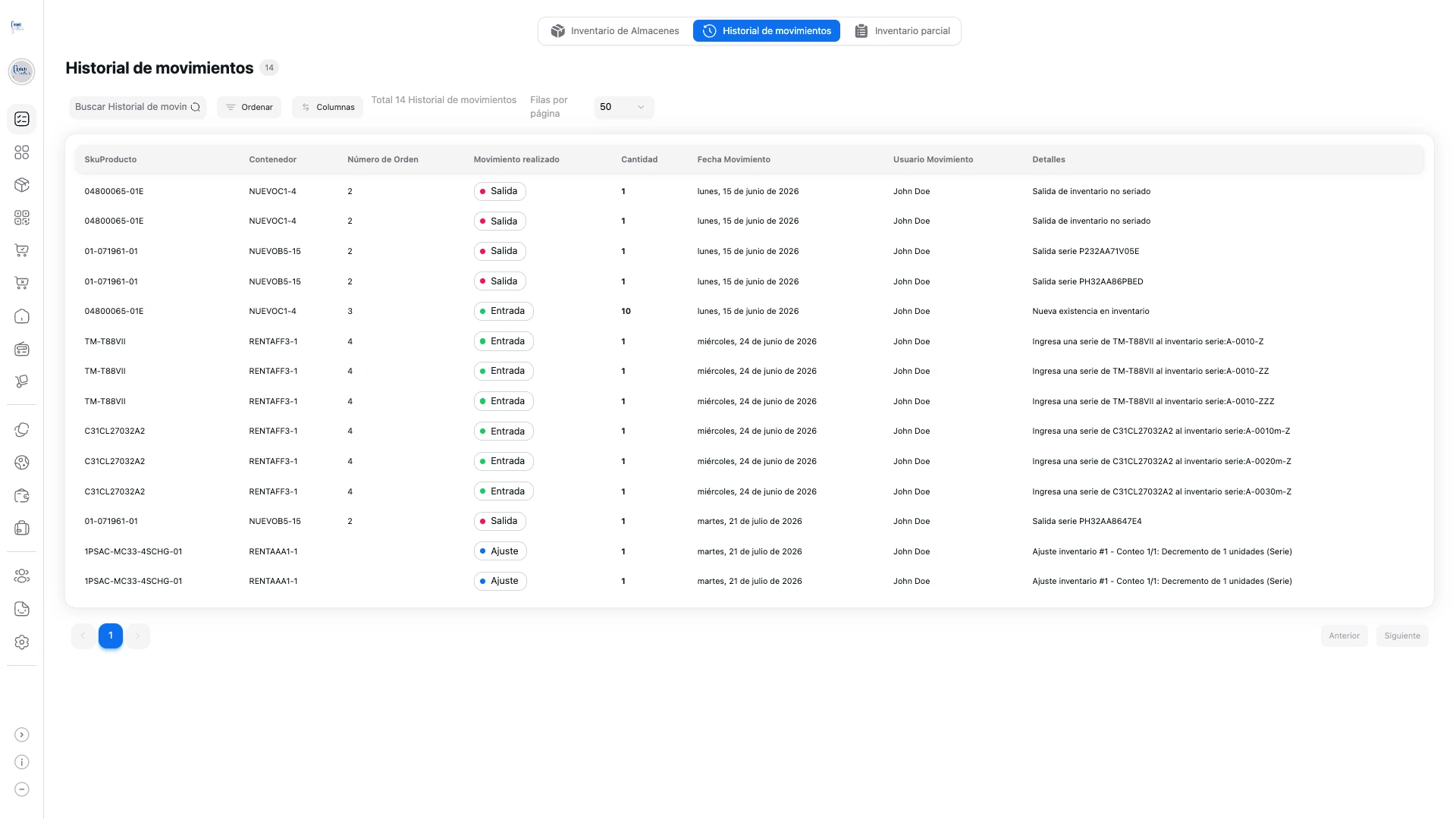1456x819 pixels.
Task: Open the rows-per-page dropdown showing 50
Action: click(x=623, y=107)
